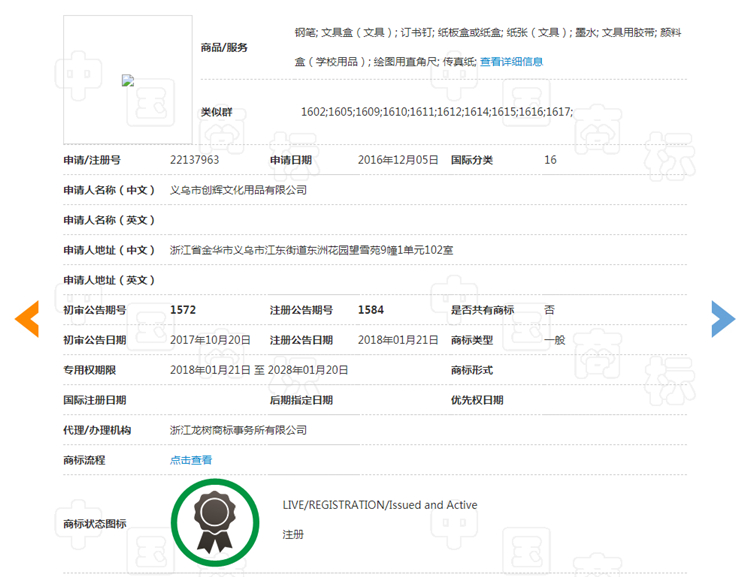
Task: Click the orange previous arrow
Action: (x=26, y=318)
